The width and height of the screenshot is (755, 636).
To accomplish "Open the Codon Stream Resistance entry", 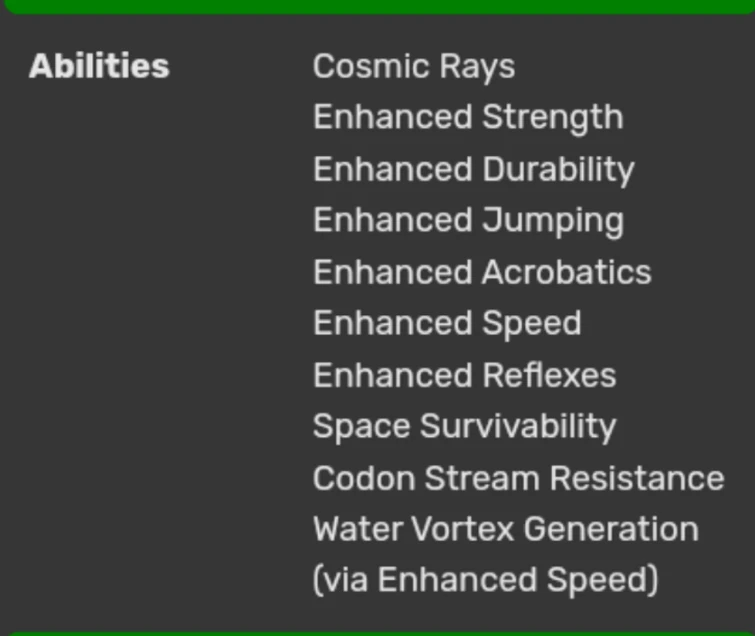I will click(519, 479).
